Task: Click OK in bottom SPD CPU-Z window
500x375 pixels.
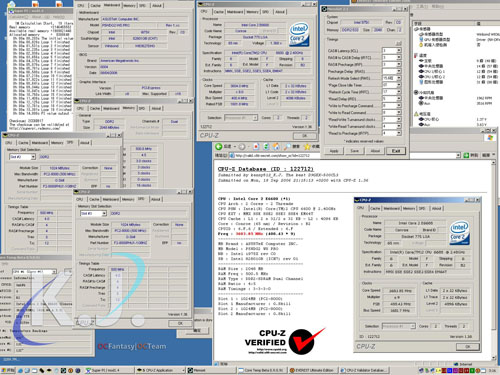Action: click(x=180, y=323)
